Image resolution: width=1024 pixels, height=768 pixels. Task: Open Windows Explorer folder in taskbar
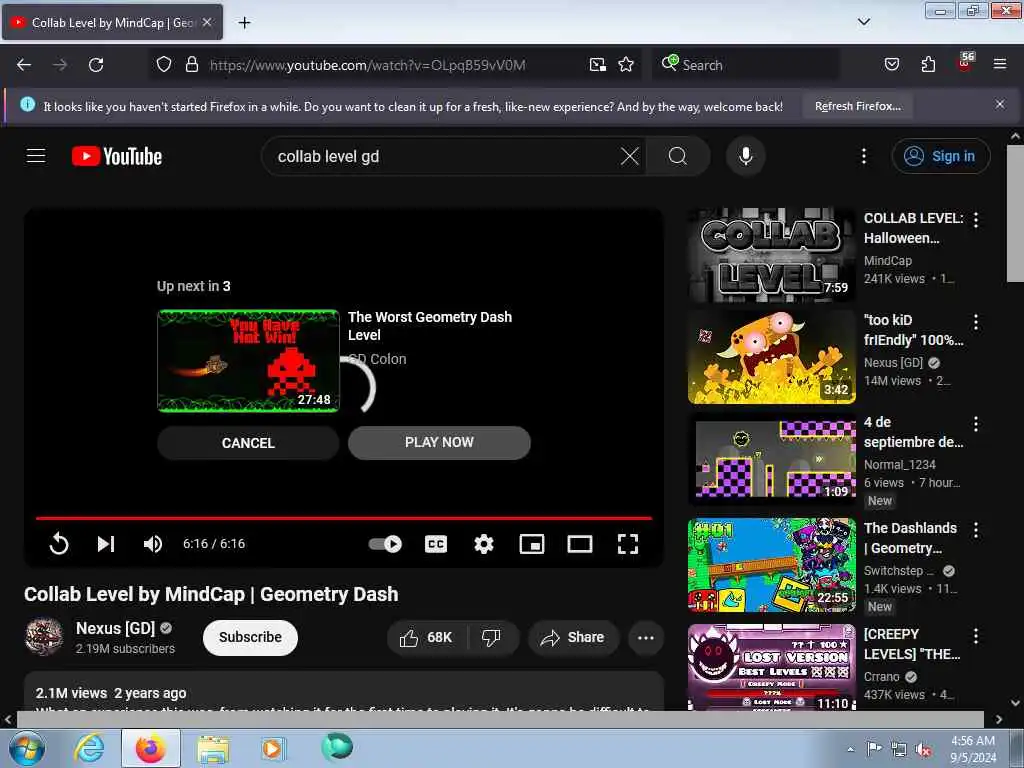tap(213, 749)
